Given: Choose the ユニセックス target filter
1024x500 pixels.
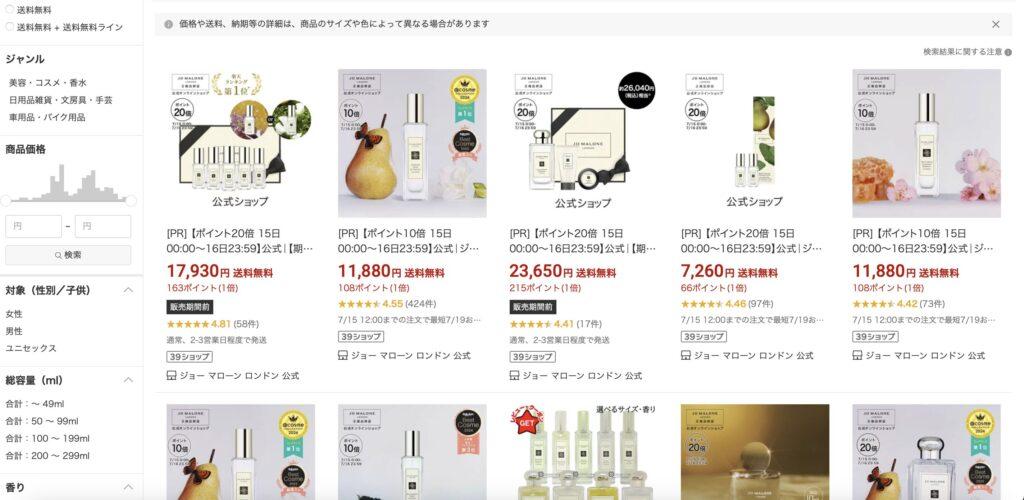Looking at the screenshot, I should 31,348.
